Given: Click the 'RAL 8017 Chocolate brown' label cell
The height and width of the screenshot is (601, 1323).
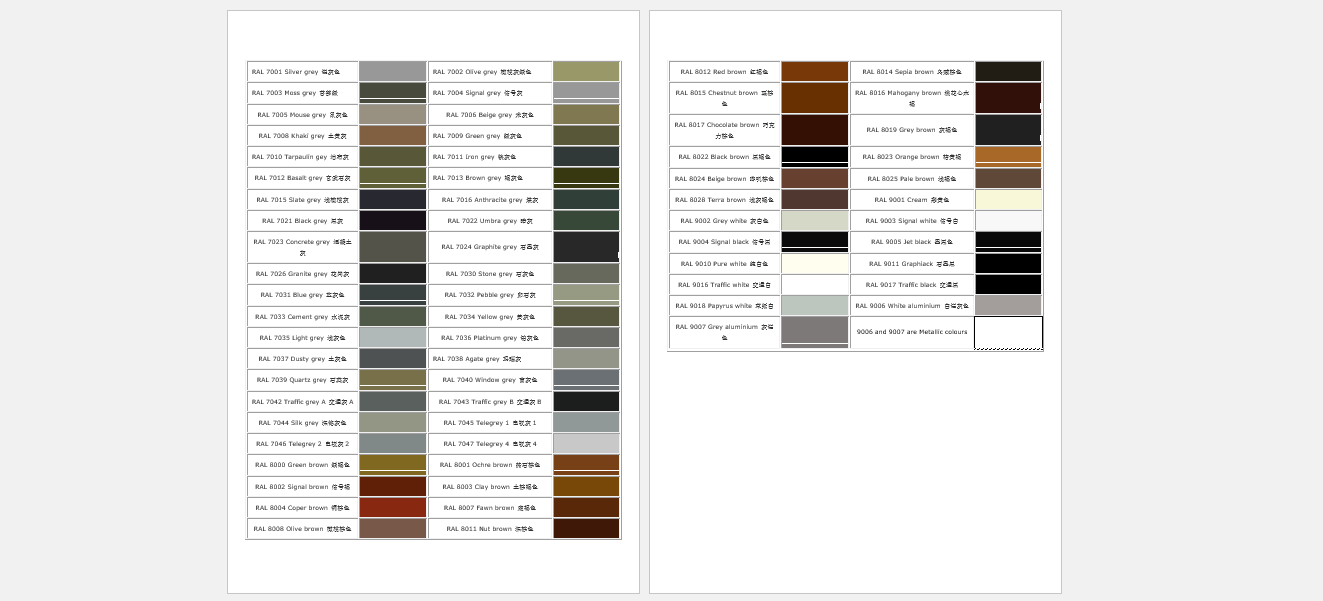Looking at the screenshot, I should 724,130.
